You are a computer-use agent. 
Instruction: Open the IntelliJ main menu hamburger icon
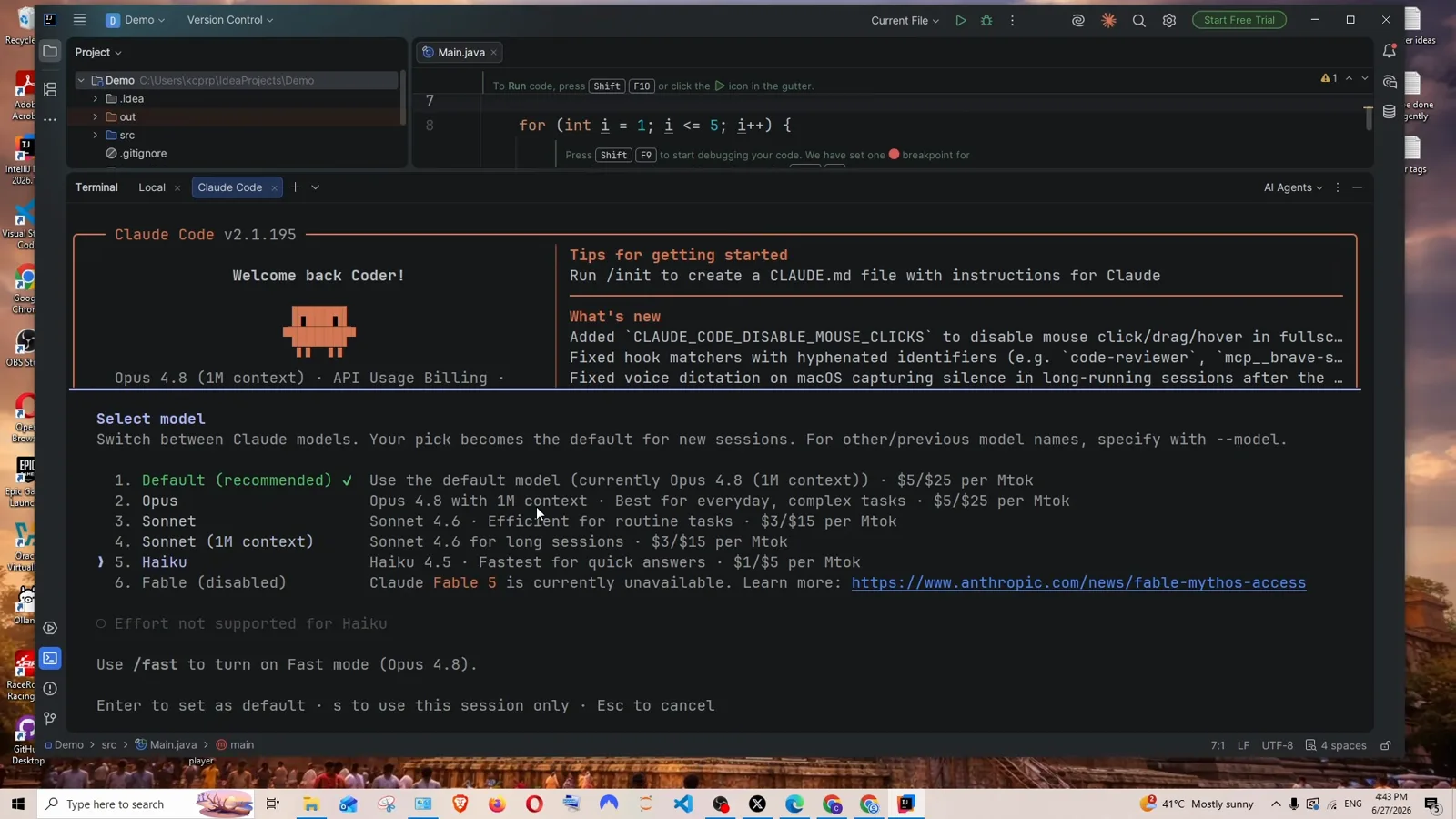[79, 20]
